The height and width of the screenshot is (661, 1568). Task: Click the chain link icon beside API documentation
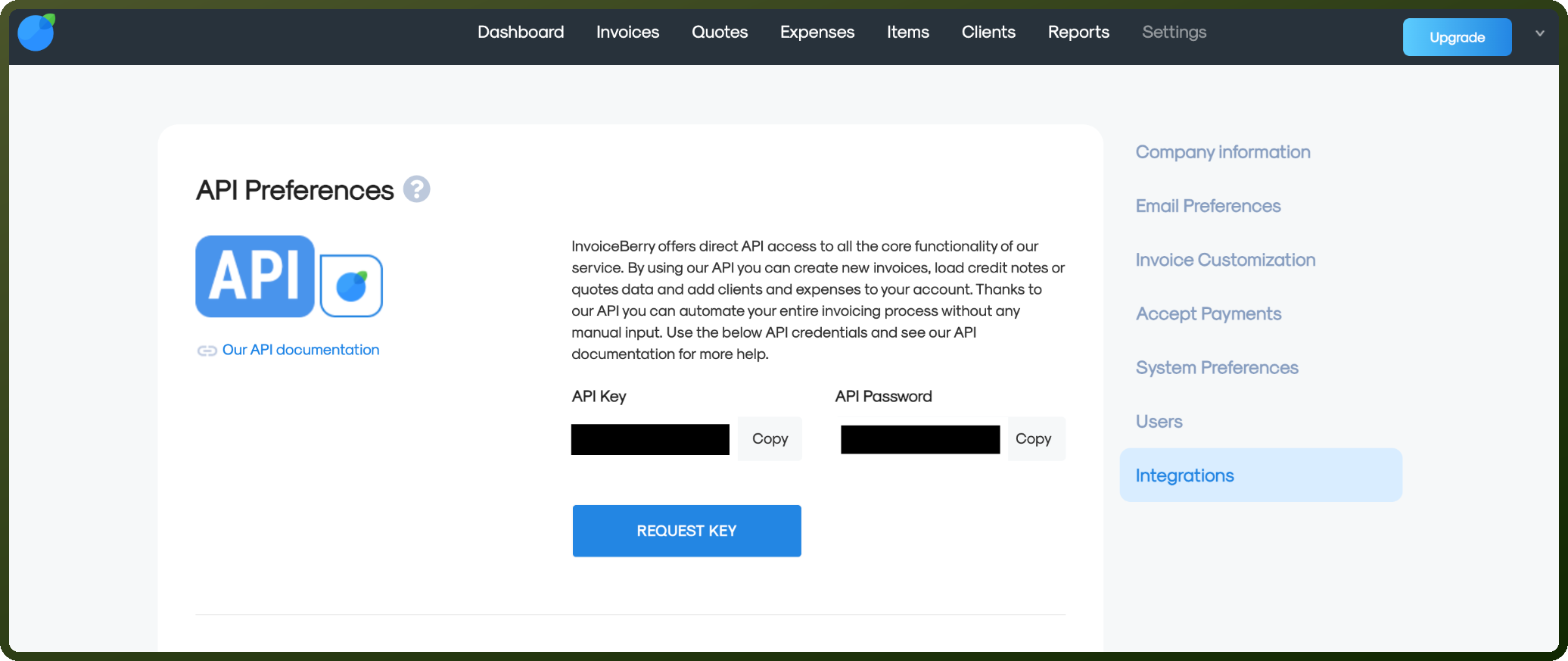coord(207,351)
